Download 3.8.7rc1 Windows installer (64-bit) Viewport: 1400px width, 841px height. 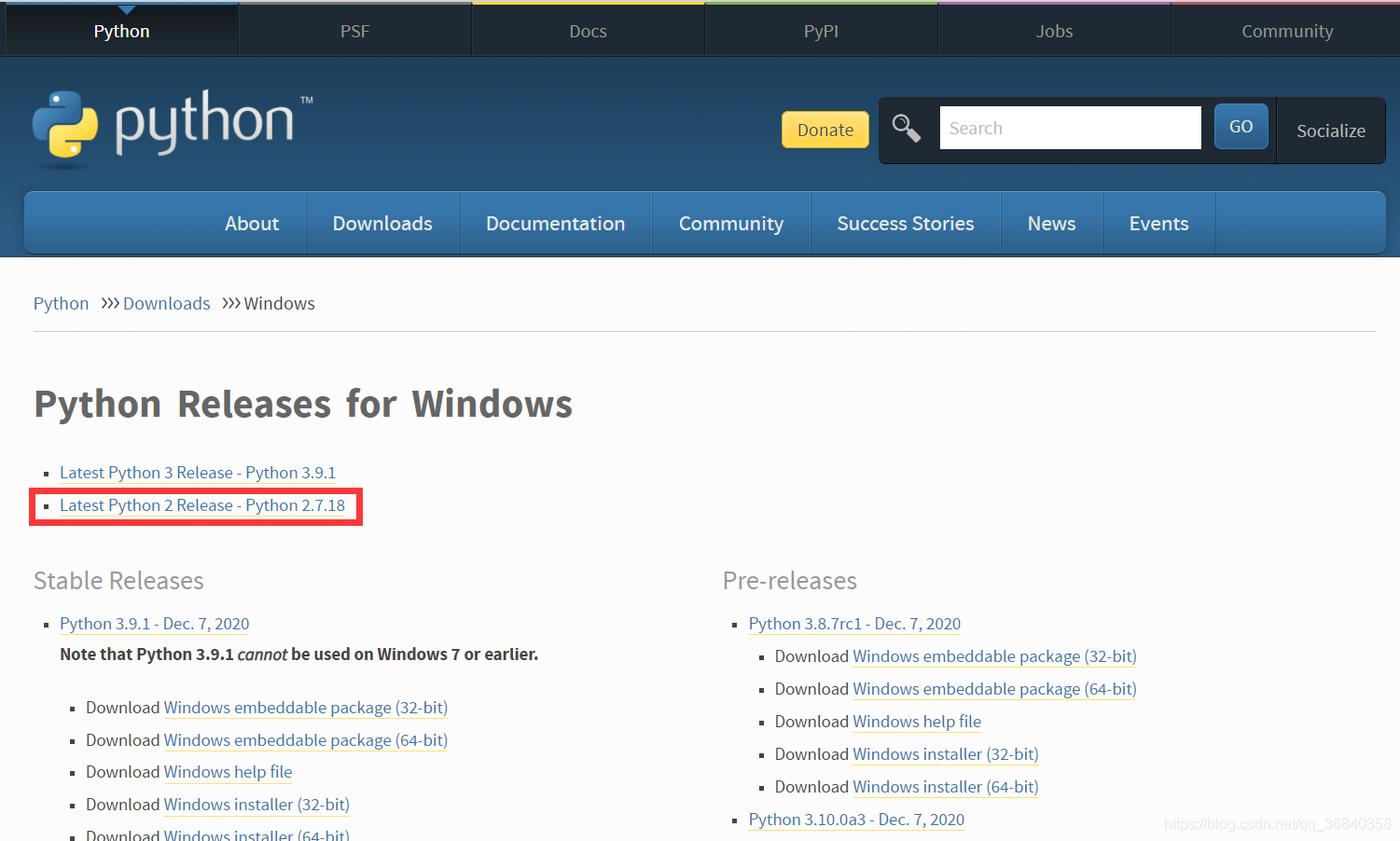coord(946,787)
